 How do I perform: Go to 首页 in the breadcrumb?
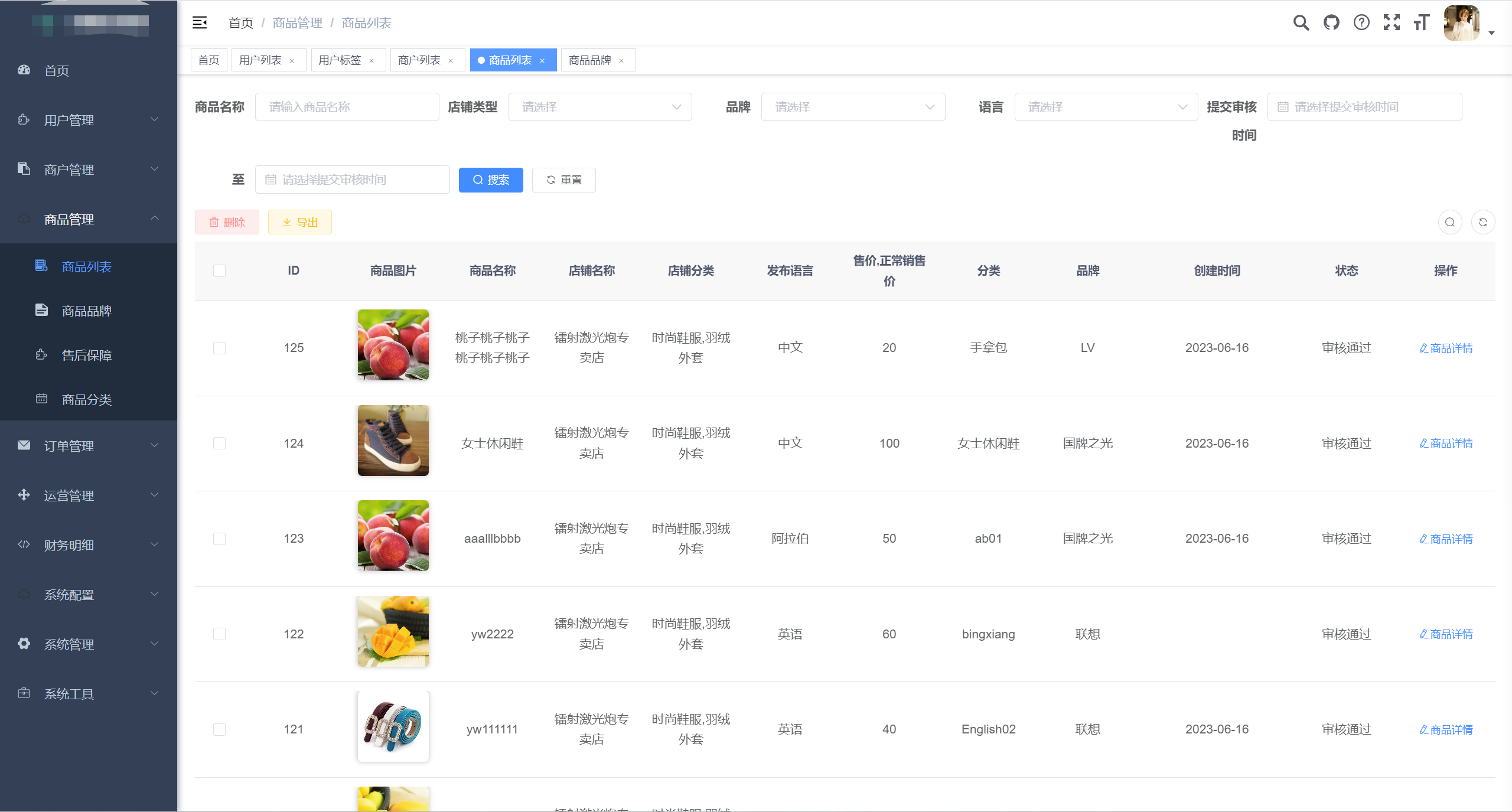(x=241, y=23)
